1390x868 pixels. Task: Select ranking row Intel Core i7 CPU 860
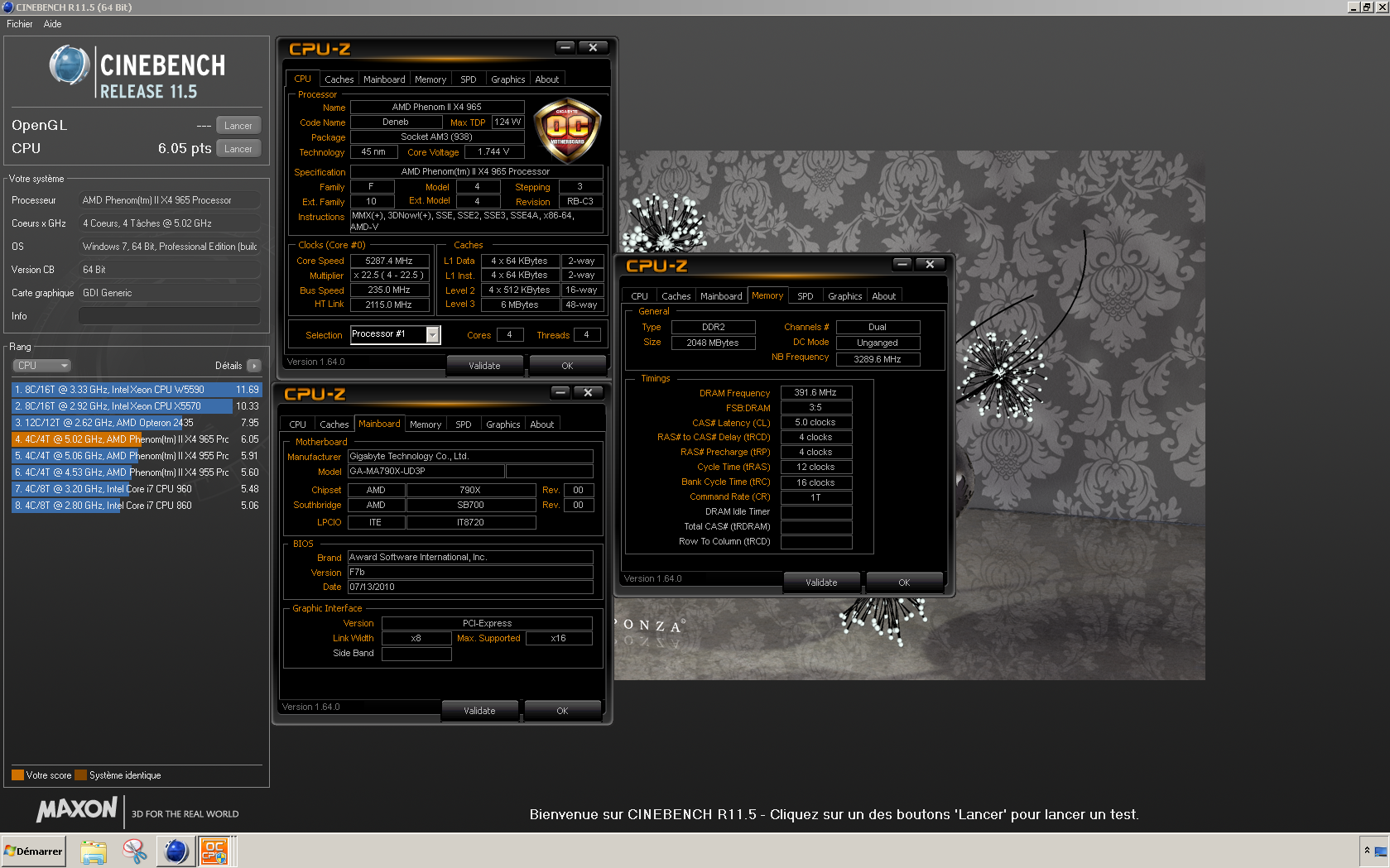pyautogui.click(x=137, y=506)
